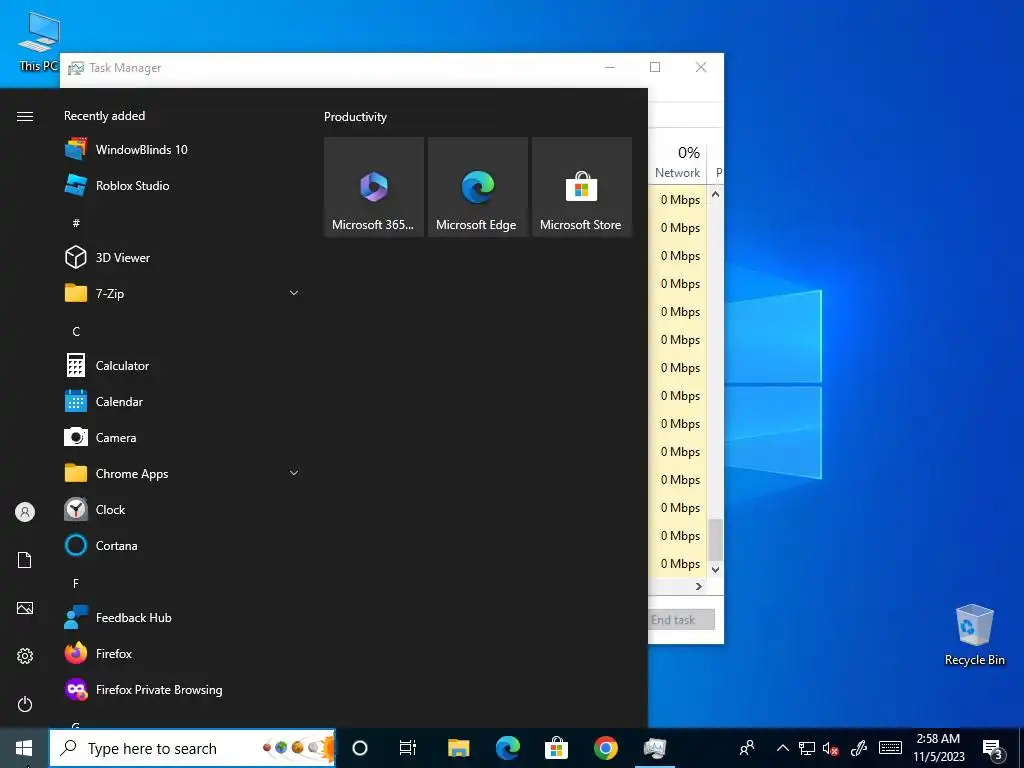Open the Clock app

tap(183, 509)
